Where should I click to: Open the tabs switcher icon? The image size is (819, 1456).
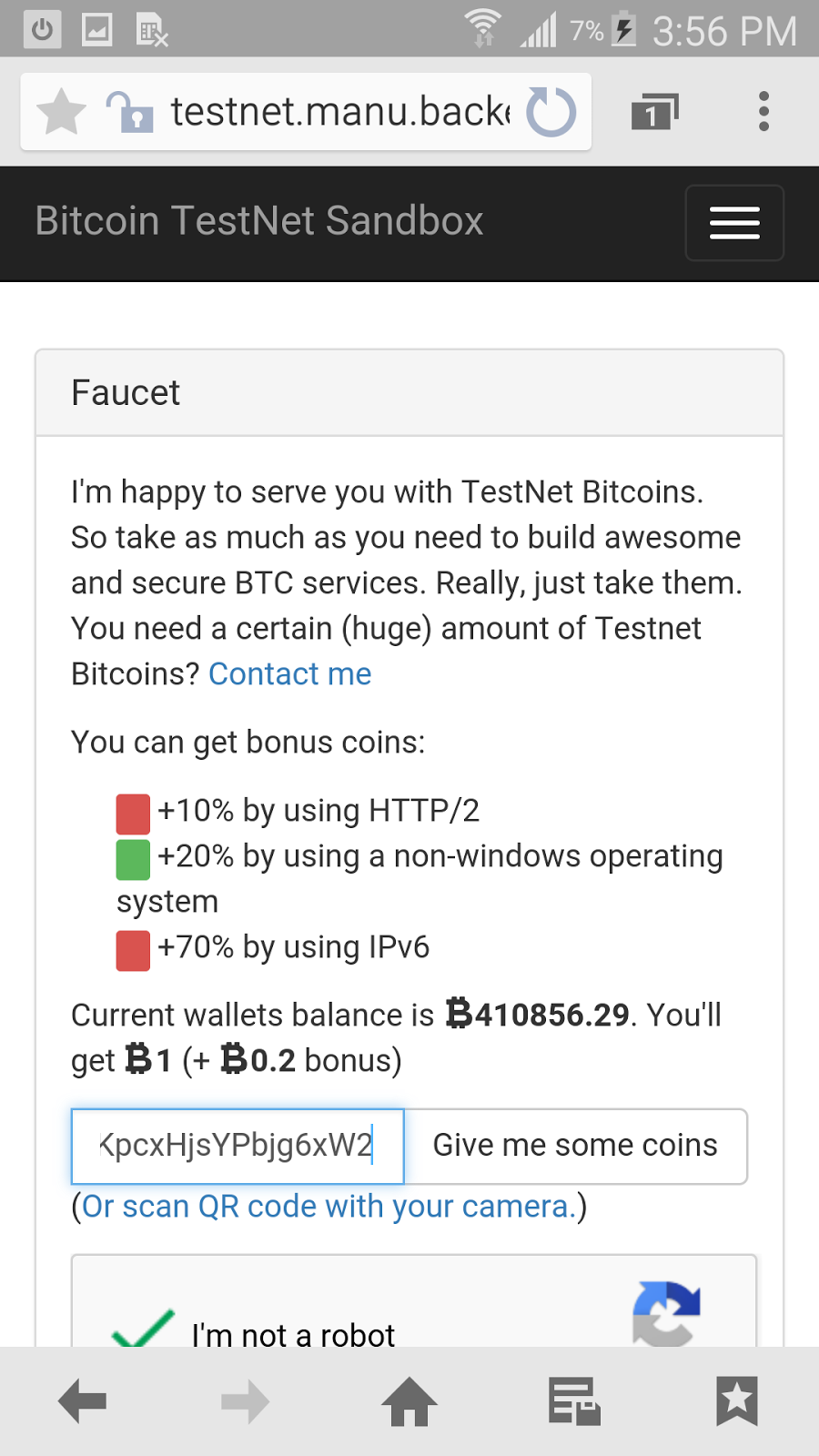654,112
